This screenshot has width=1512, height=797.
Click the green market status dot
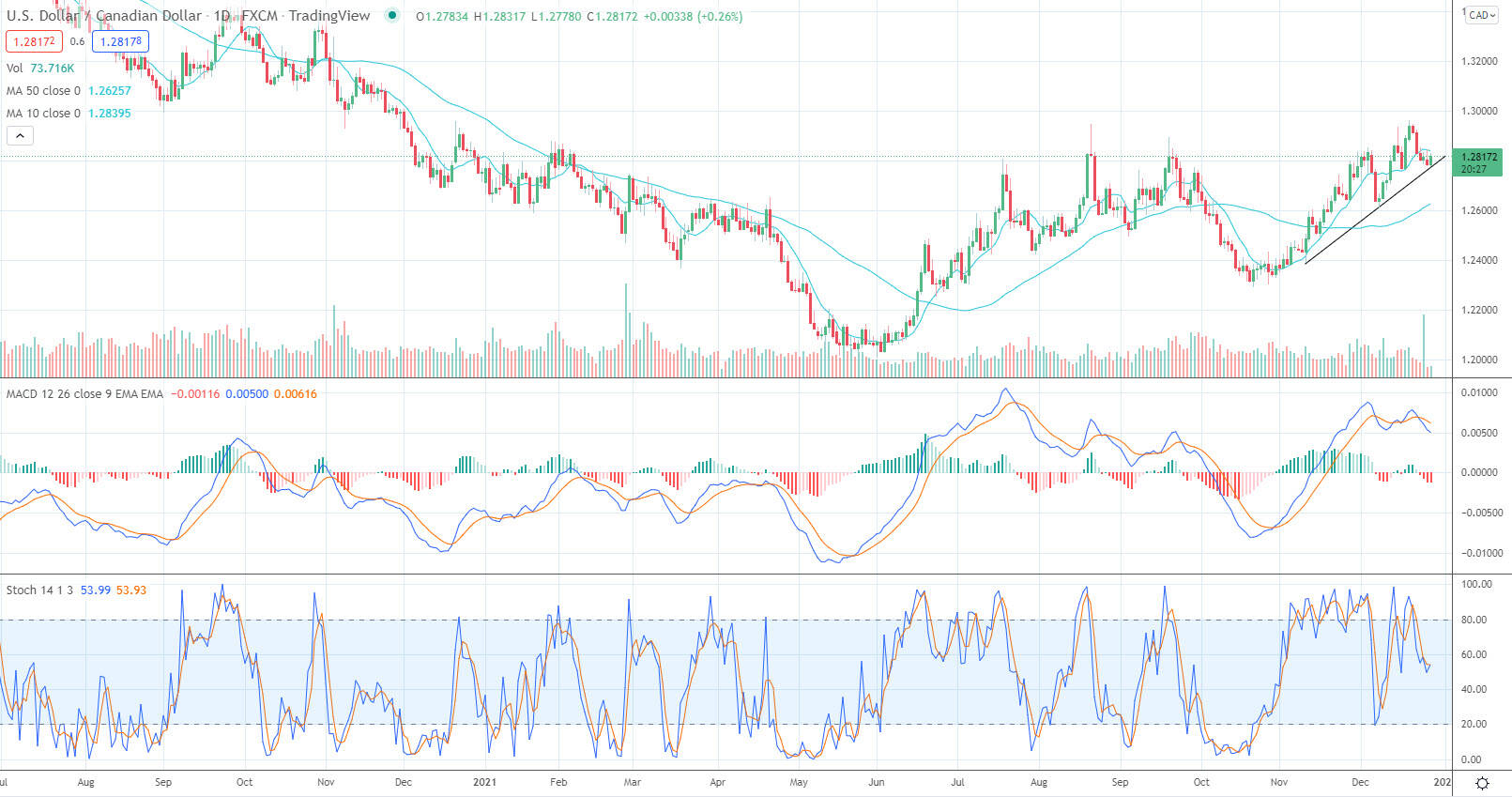392,15
